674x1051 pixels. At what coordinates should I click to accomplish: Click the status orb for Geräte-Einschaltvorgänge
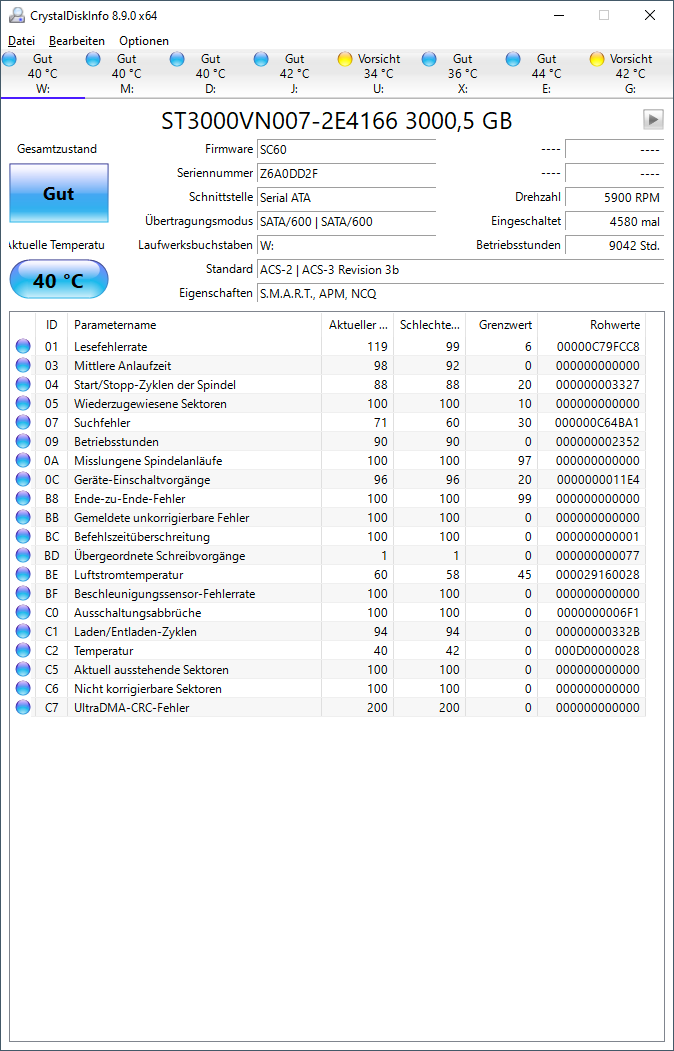click(23, 480)
